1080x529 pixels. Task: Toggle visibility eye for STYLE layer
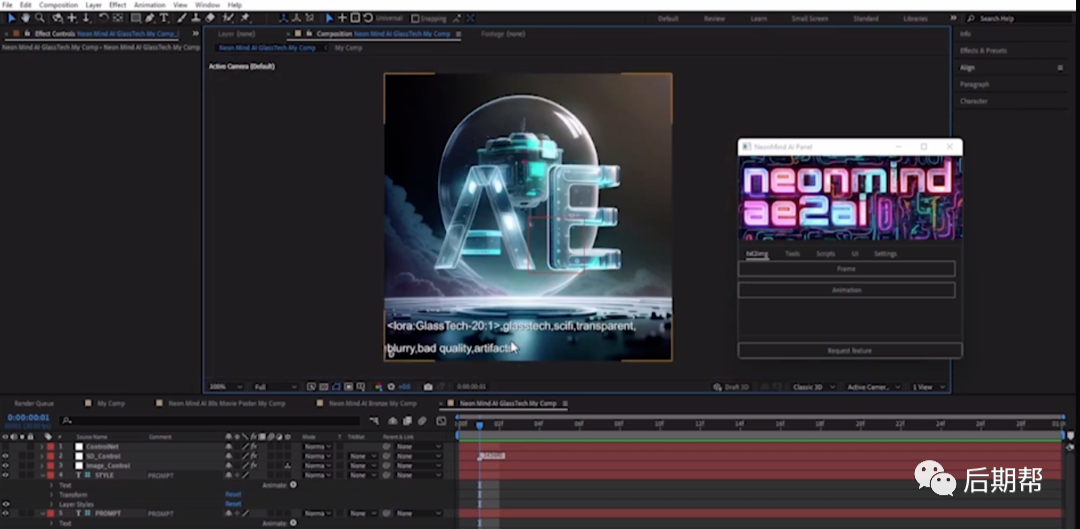coord(6,475)
